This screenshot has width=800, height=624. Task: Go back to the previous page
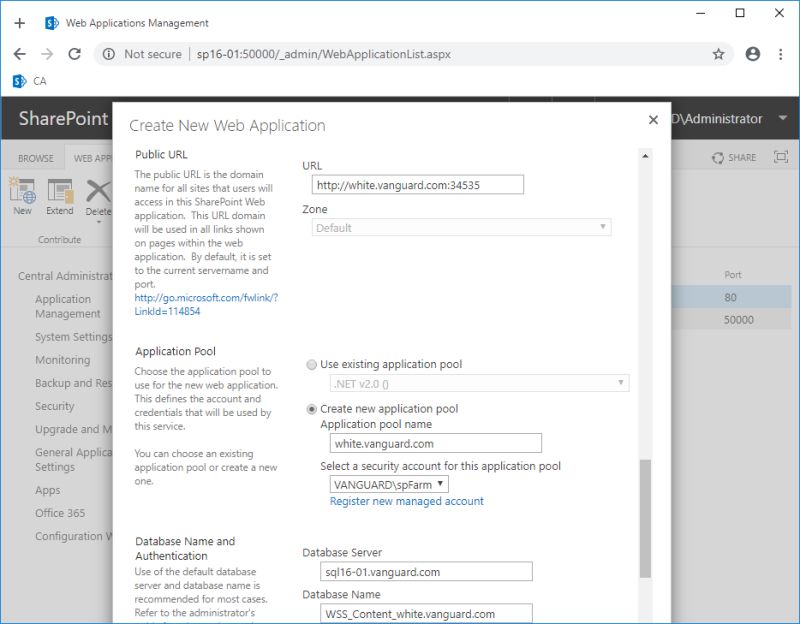point(19,54)
